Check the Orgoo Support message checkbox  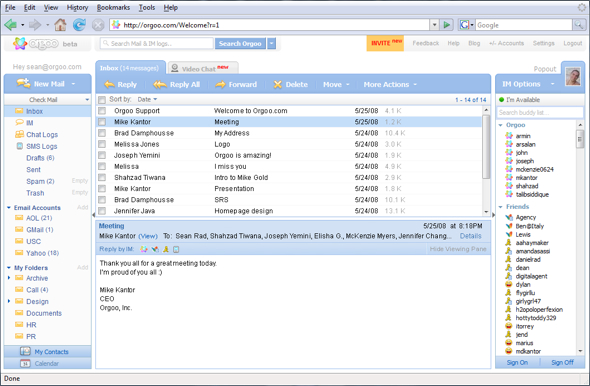(102, 111)
